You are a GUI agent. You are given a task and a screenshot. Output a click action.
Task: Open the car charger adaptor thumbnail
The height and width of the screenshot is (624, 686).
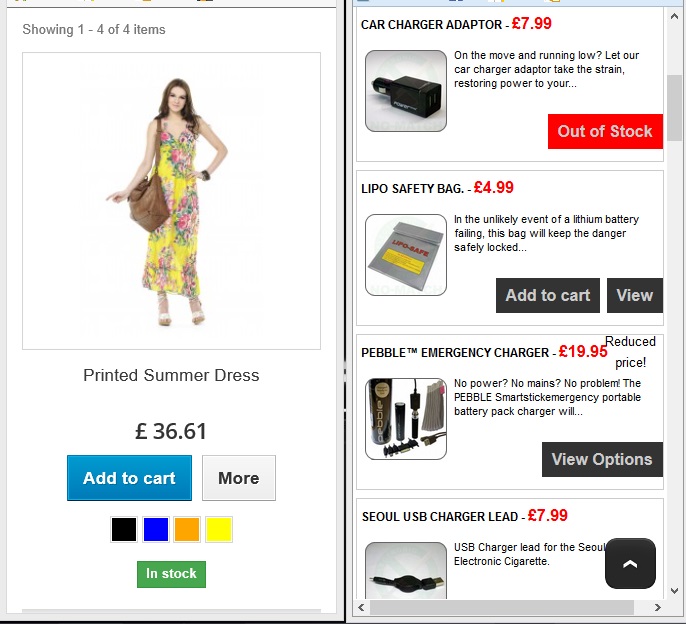tap(406, 91)
